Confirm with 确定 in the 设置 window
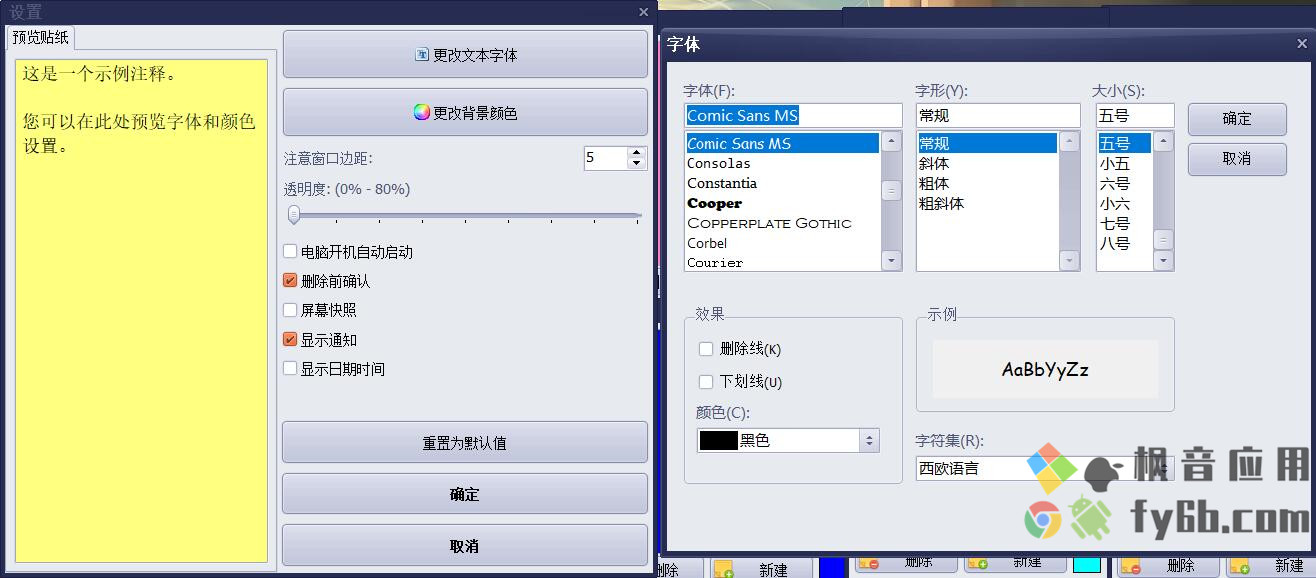 click(465, 494)
